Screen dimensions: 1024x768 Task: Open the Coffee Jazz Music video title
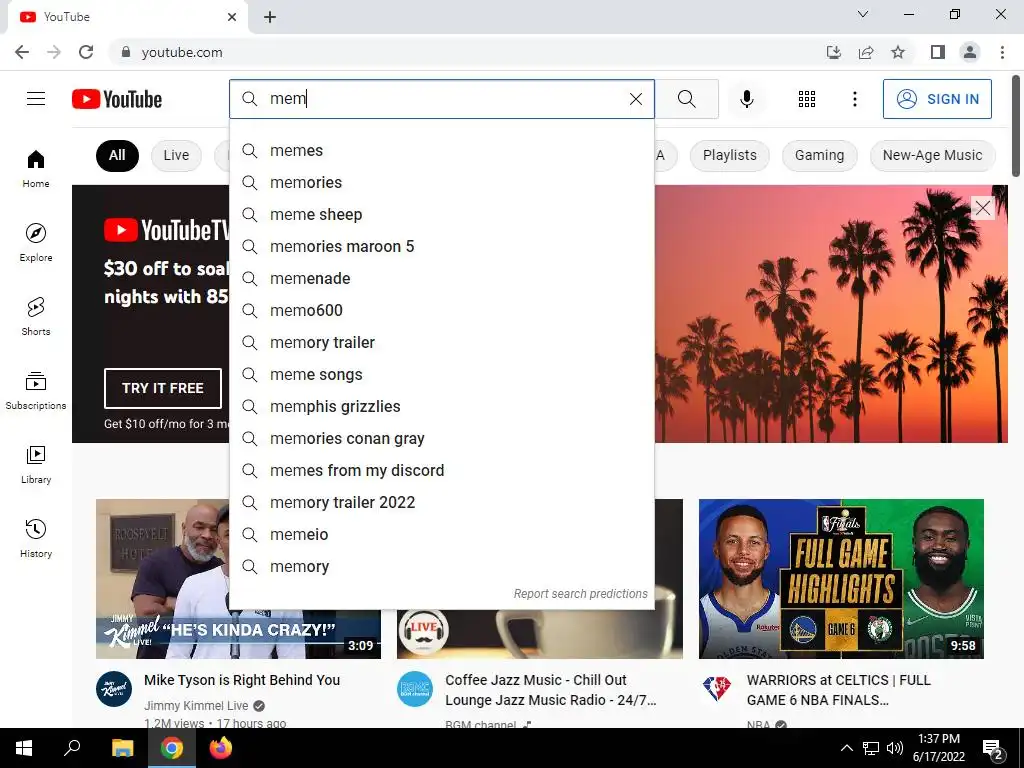point(551,690)
